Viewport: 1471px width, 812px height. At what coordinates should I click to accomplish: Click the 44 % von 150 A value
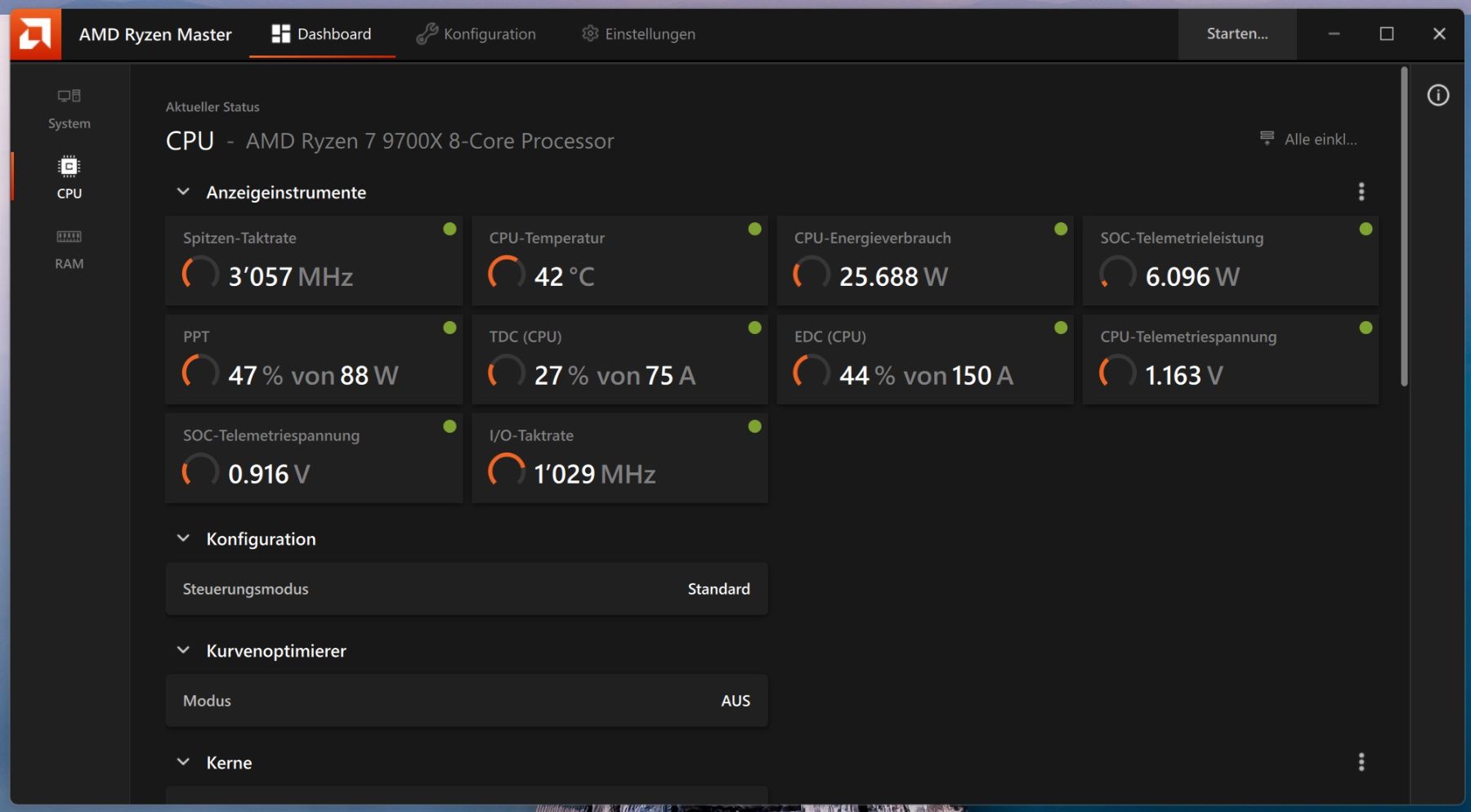click(926, 376)
